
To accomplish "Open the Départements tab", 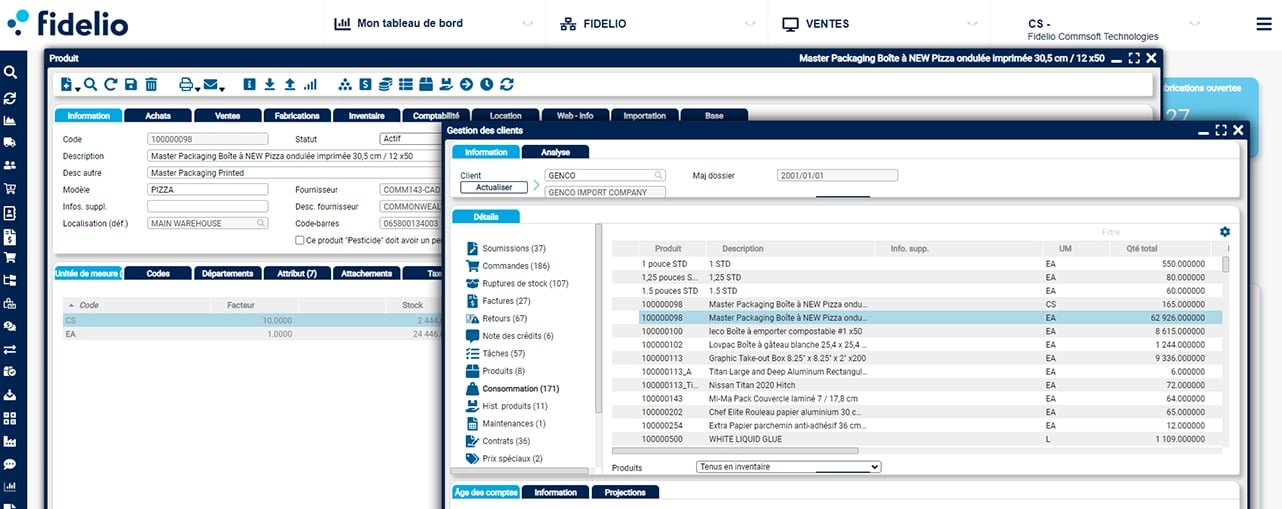I will coord(227,273).
